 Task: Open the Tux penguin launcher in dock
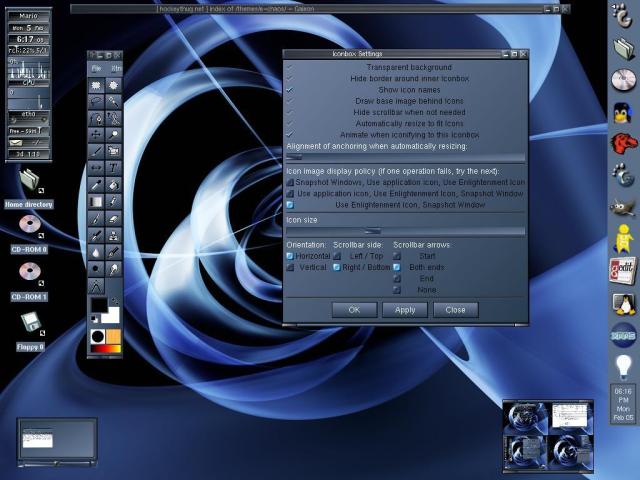click(x=623, y=111)
